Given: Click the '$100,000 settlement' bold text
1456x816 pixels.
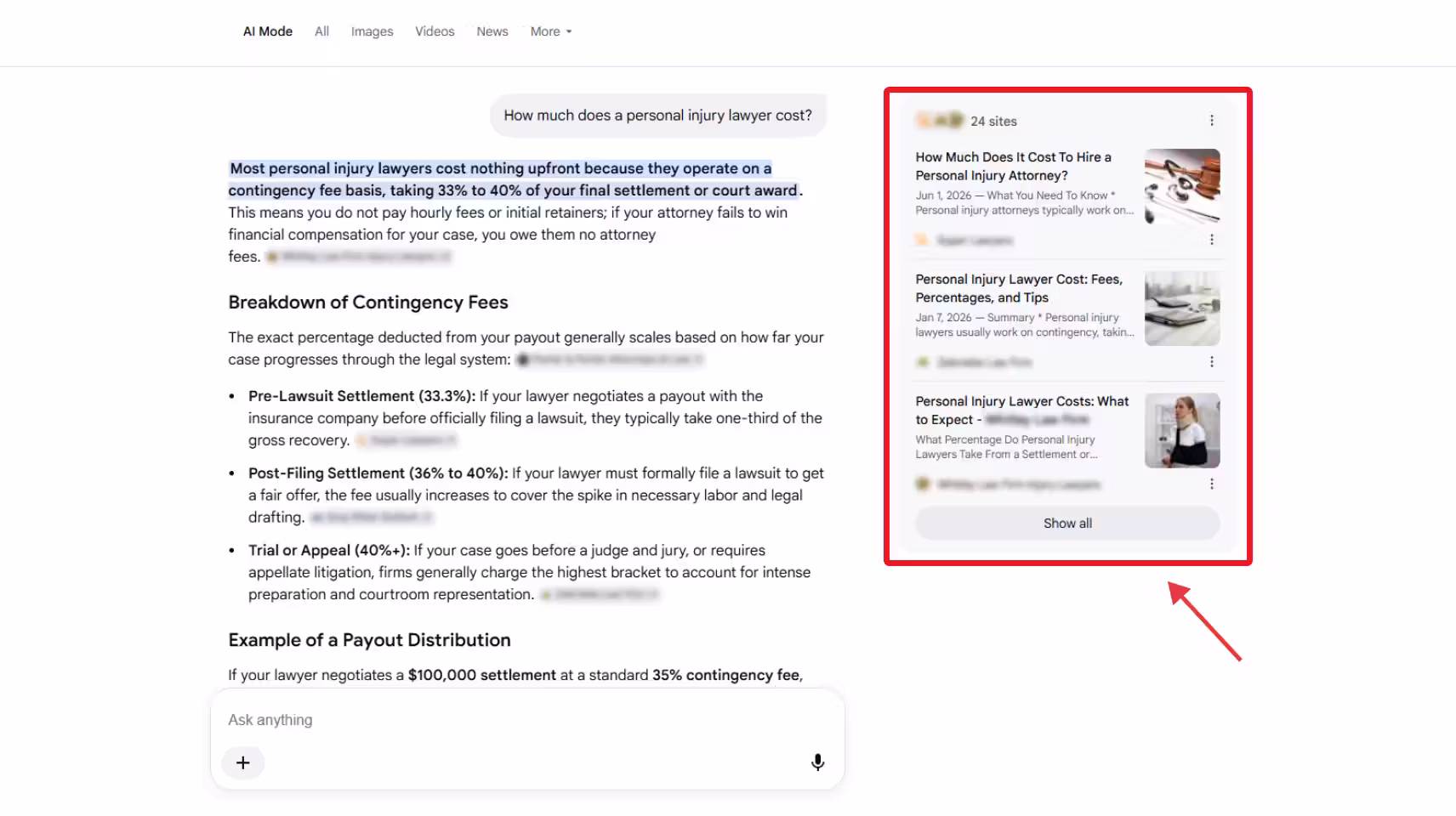Looking at the screenshot, I should (x=482, y=675).
